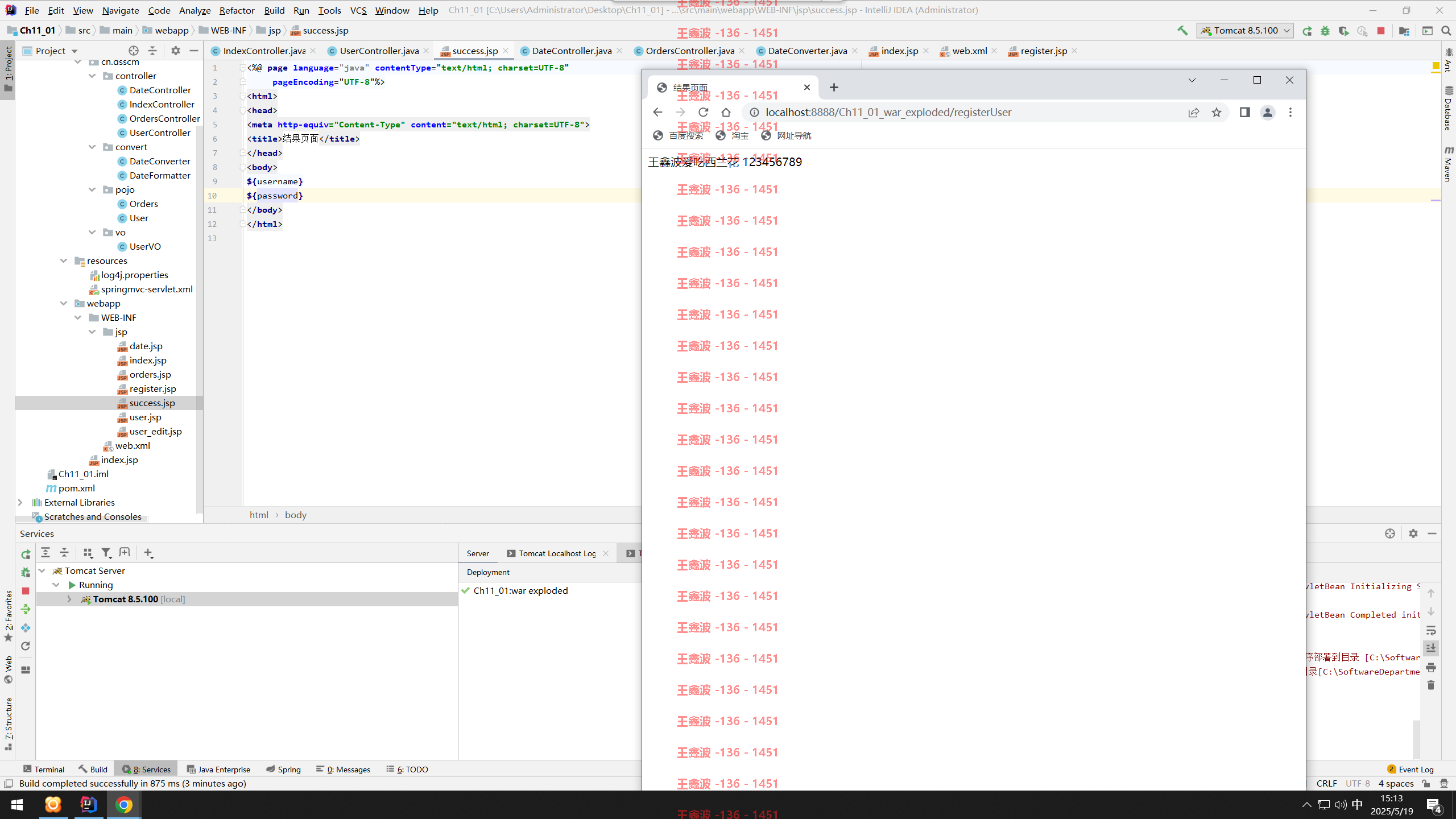This screenshot has height=819, width=1456.
Task: Open 网址导航 bookmark in Chrome
Action: pos(786,135)
